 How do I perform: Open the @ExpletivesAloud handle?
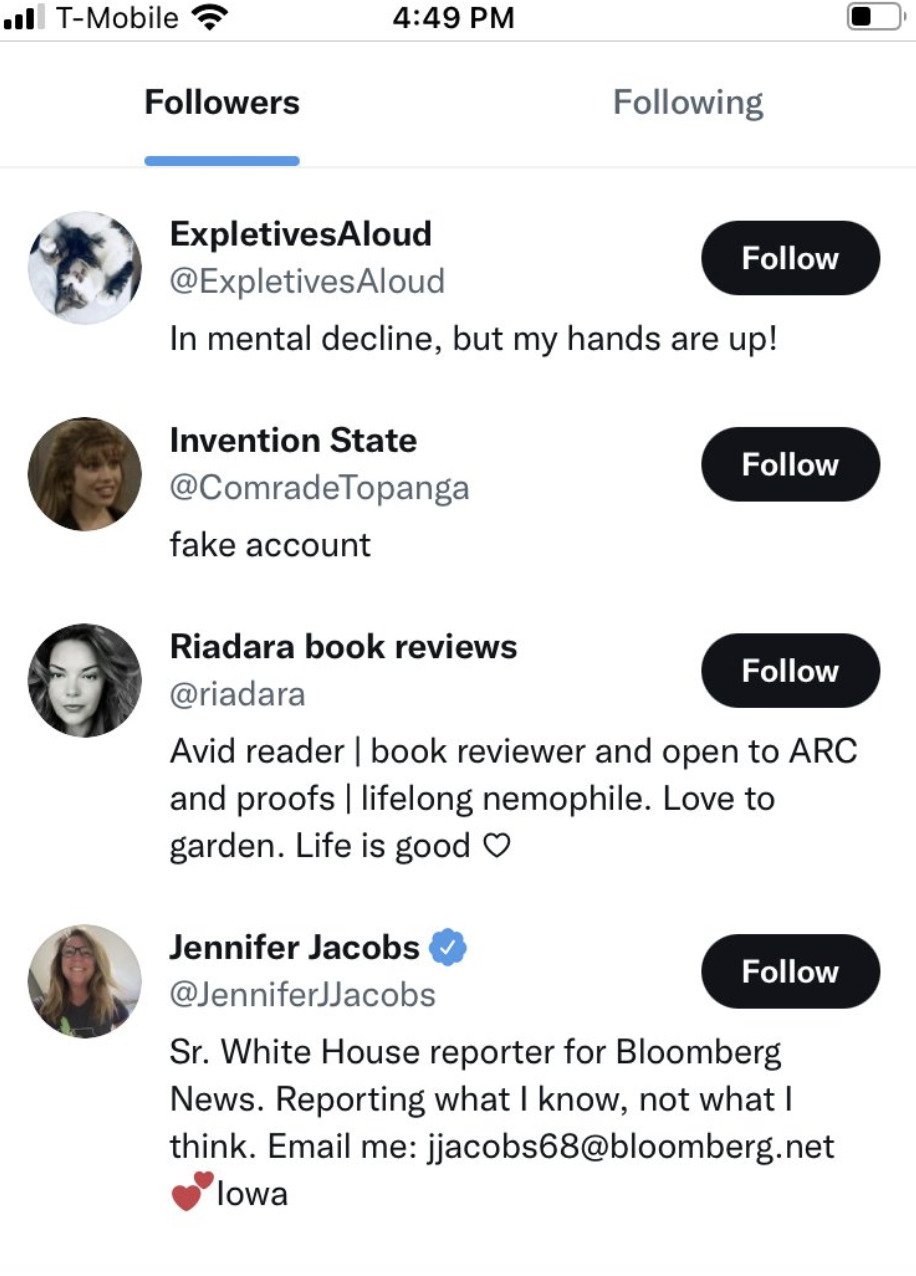click(x=307, y=282)
